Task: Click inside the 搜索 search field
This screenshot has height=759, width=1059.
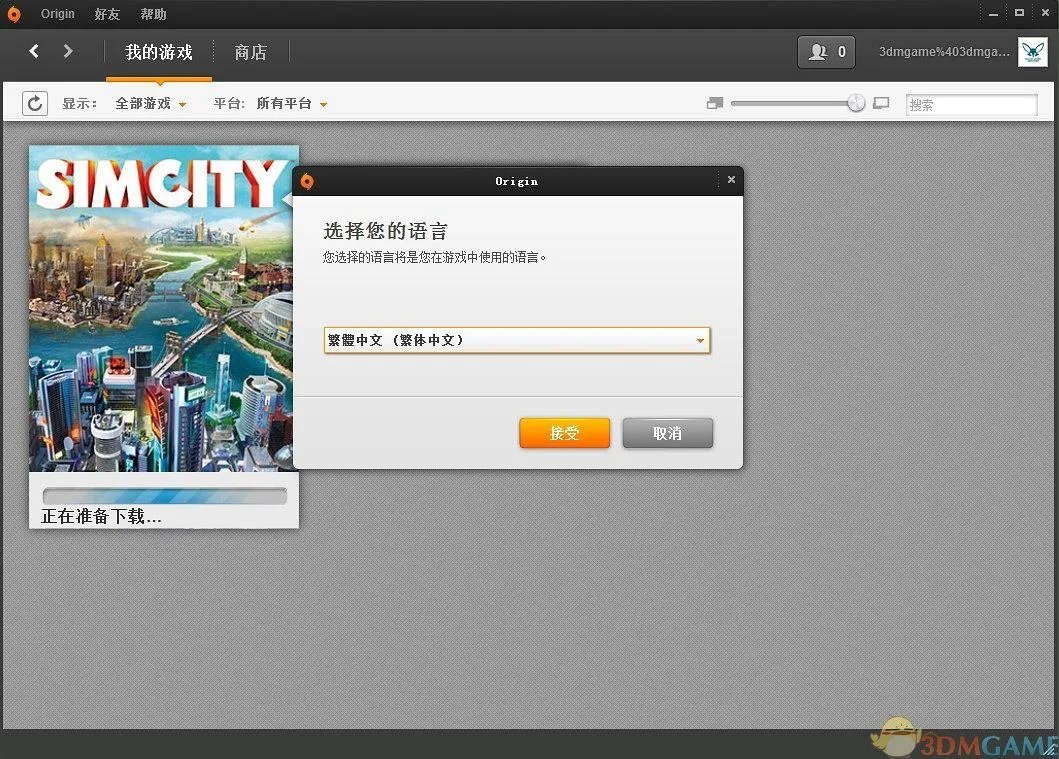Action: coord(970,103)
